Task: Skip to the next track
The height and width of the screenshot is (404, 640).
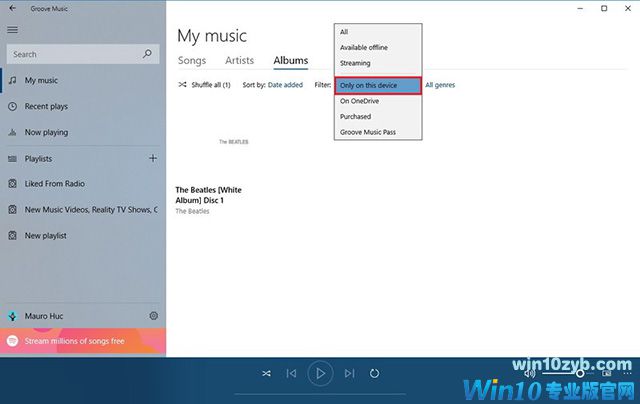Action: pyautogui.click(x=349, y=373)
